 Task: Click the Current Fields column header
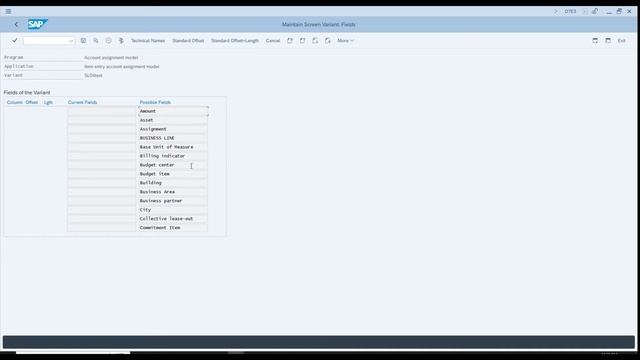tap(82, 102)
